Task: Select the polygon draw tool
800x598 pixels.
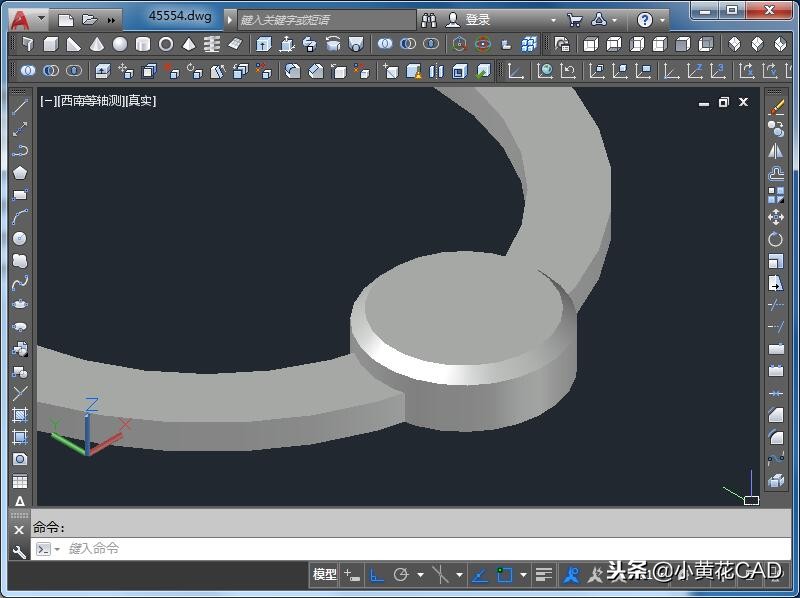Action: coord(20,172)
